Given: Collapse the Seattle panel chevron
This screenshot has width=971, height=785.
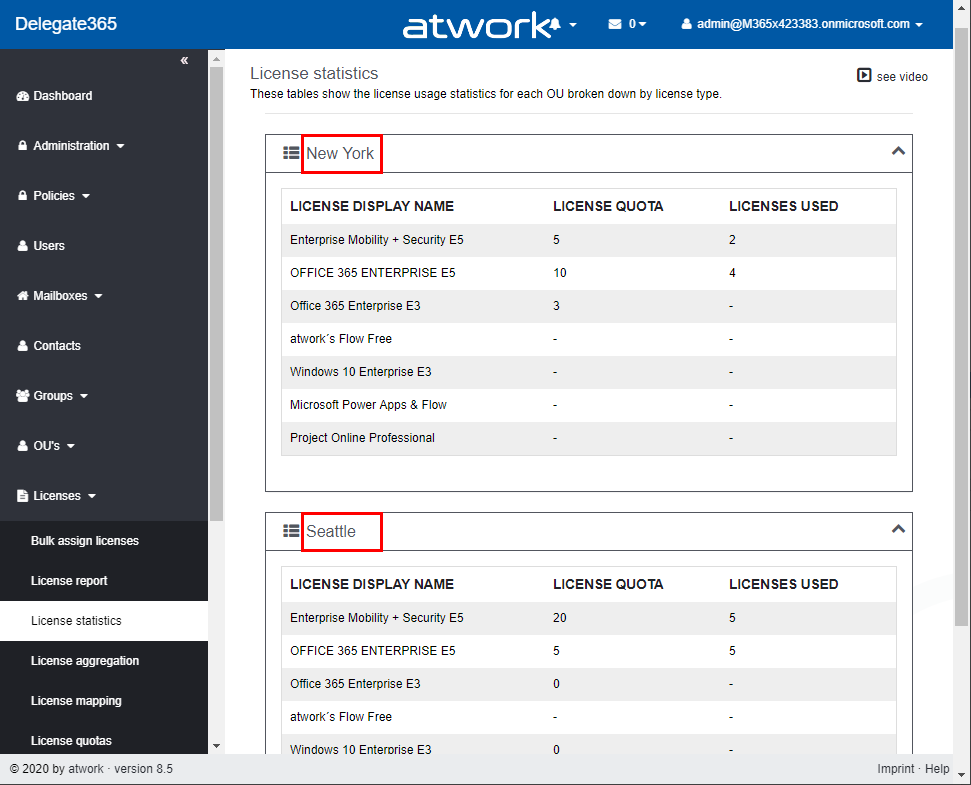Looking at the screenshot, I should tap(897, 529).
